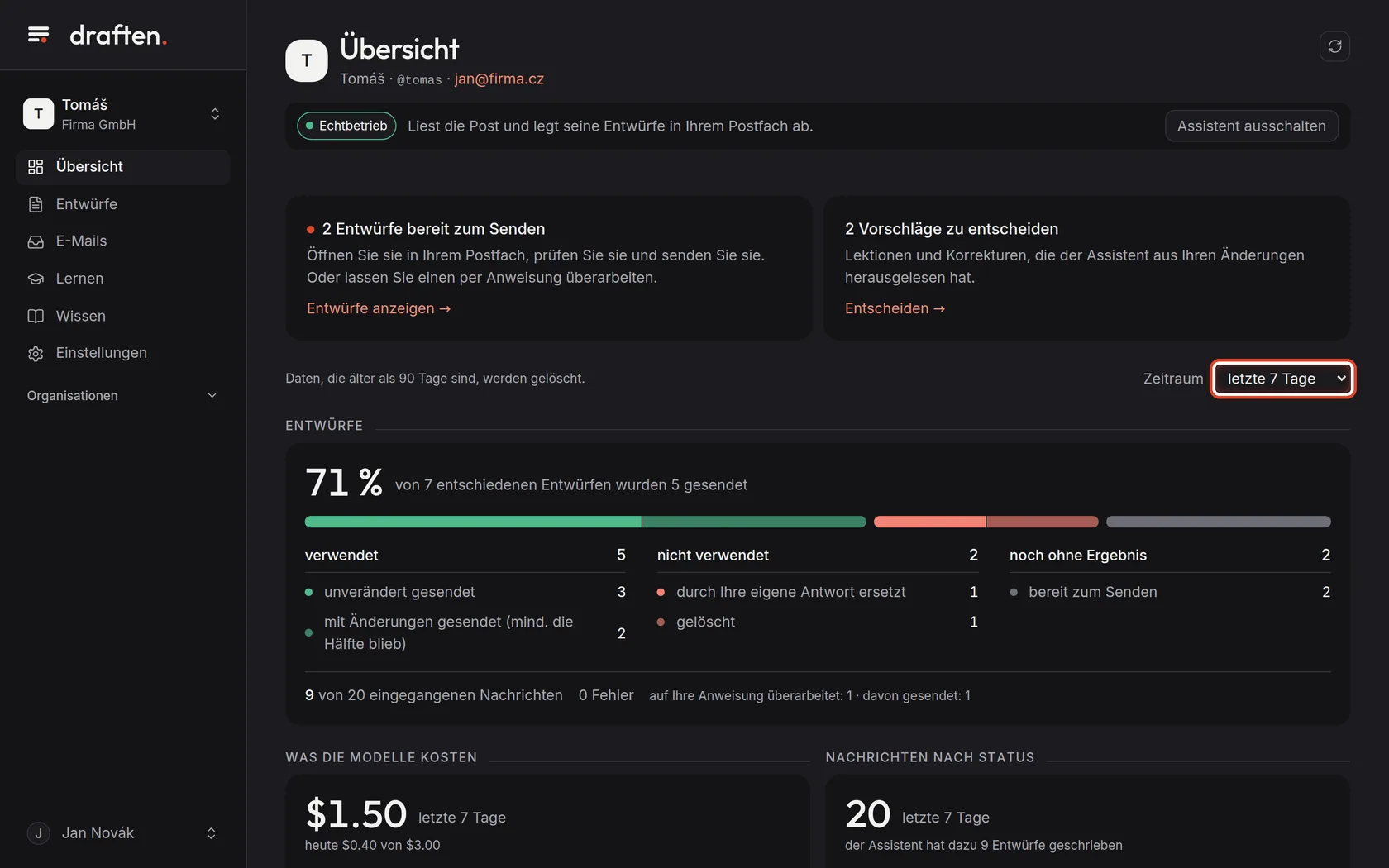The image size is (1389, 868).
Task: Click the Echtbetrieb status badge
Action: click(x=346, y=126)
